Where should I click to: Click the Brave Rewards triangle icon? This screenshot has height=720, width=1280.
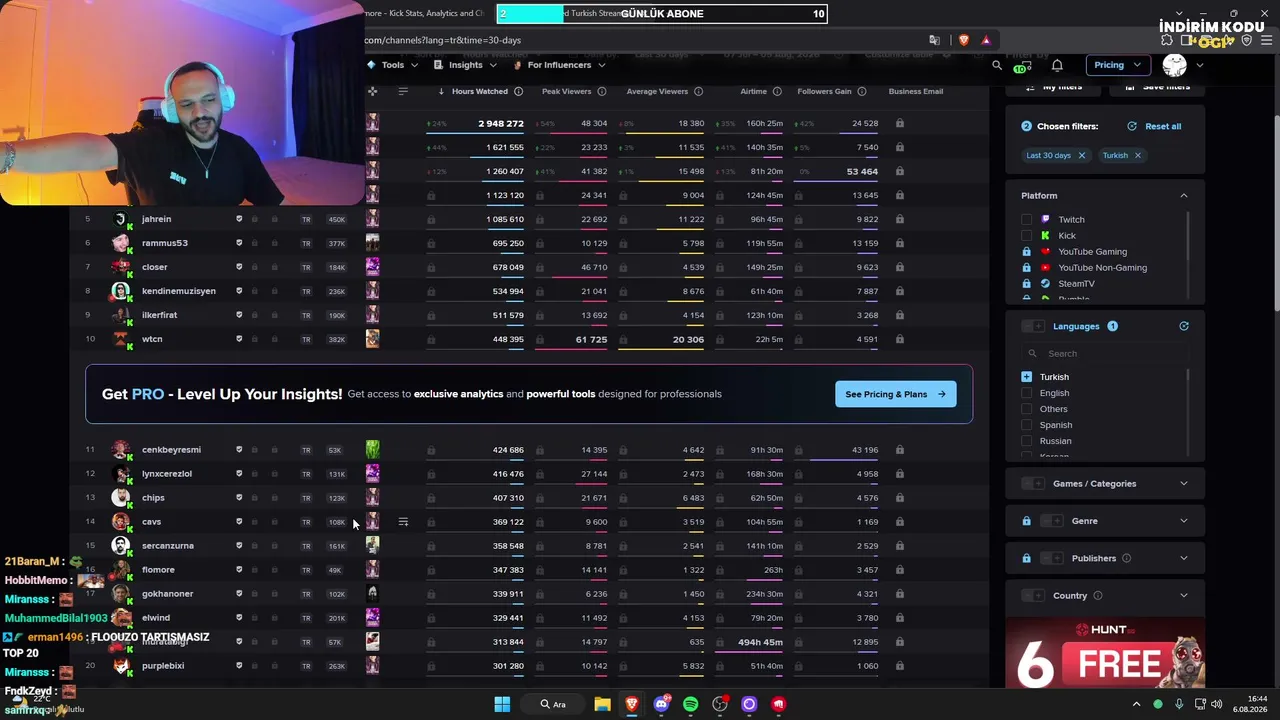[986, 40]
